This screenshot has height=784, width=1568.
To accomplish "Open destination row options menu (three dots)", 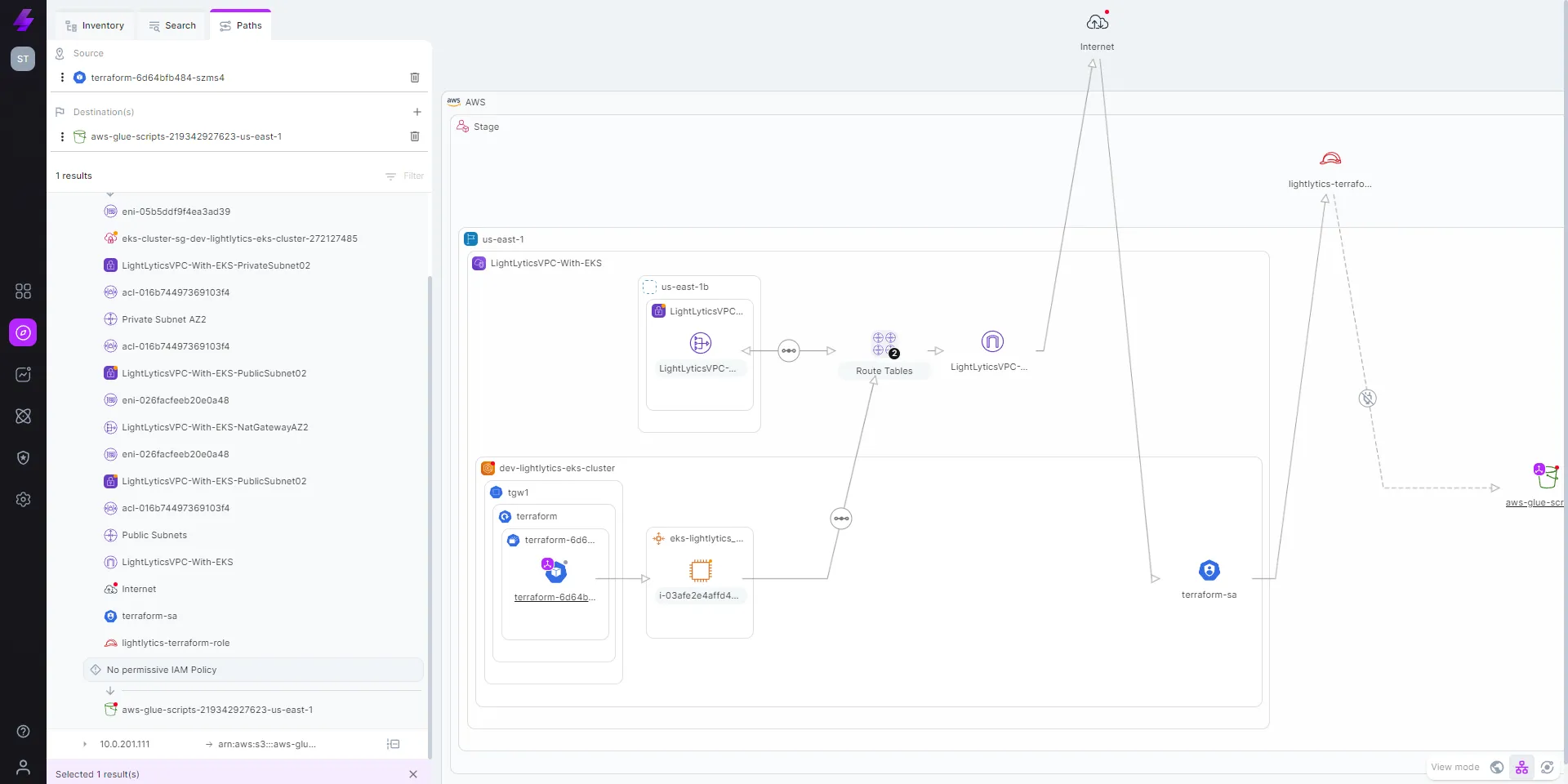I will [62, 136].
